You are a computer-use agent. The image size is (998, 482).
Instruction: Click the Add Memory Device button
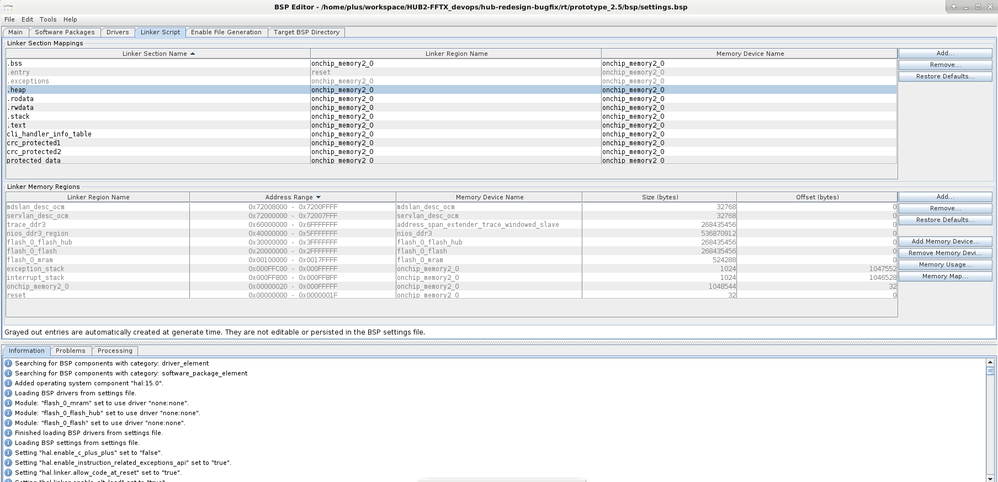[x=945, y=242]
